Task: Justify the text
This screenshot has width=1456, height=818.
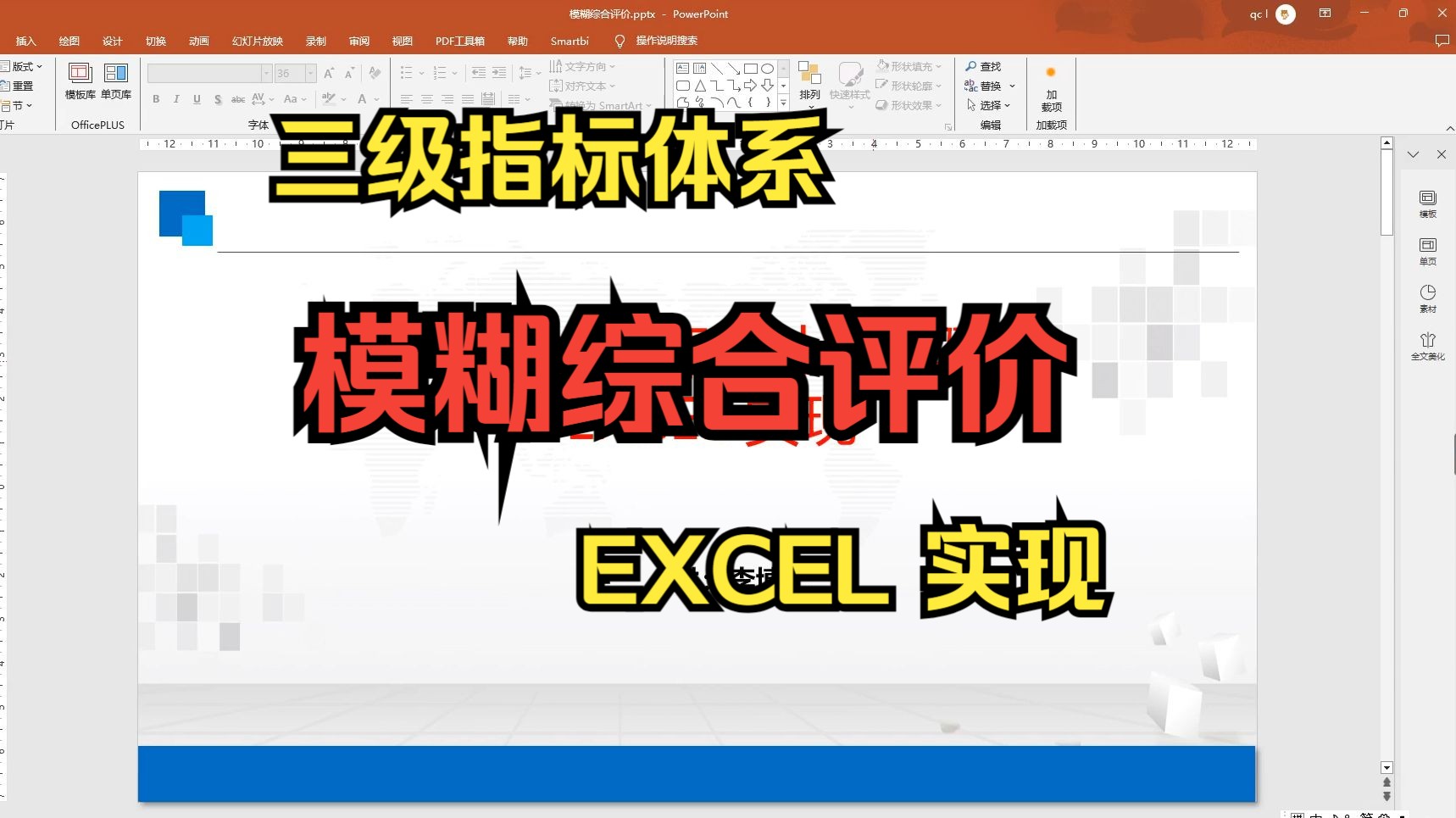Action: pos(468,99)
